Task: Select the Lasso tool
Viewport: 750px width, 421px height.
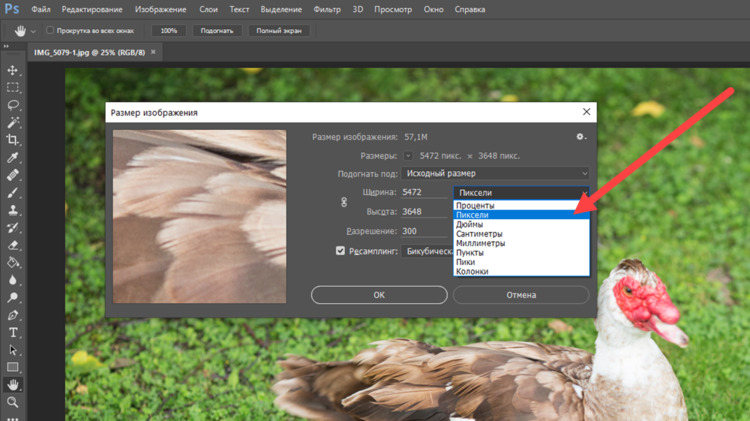Action: click(x=13, y=105)
